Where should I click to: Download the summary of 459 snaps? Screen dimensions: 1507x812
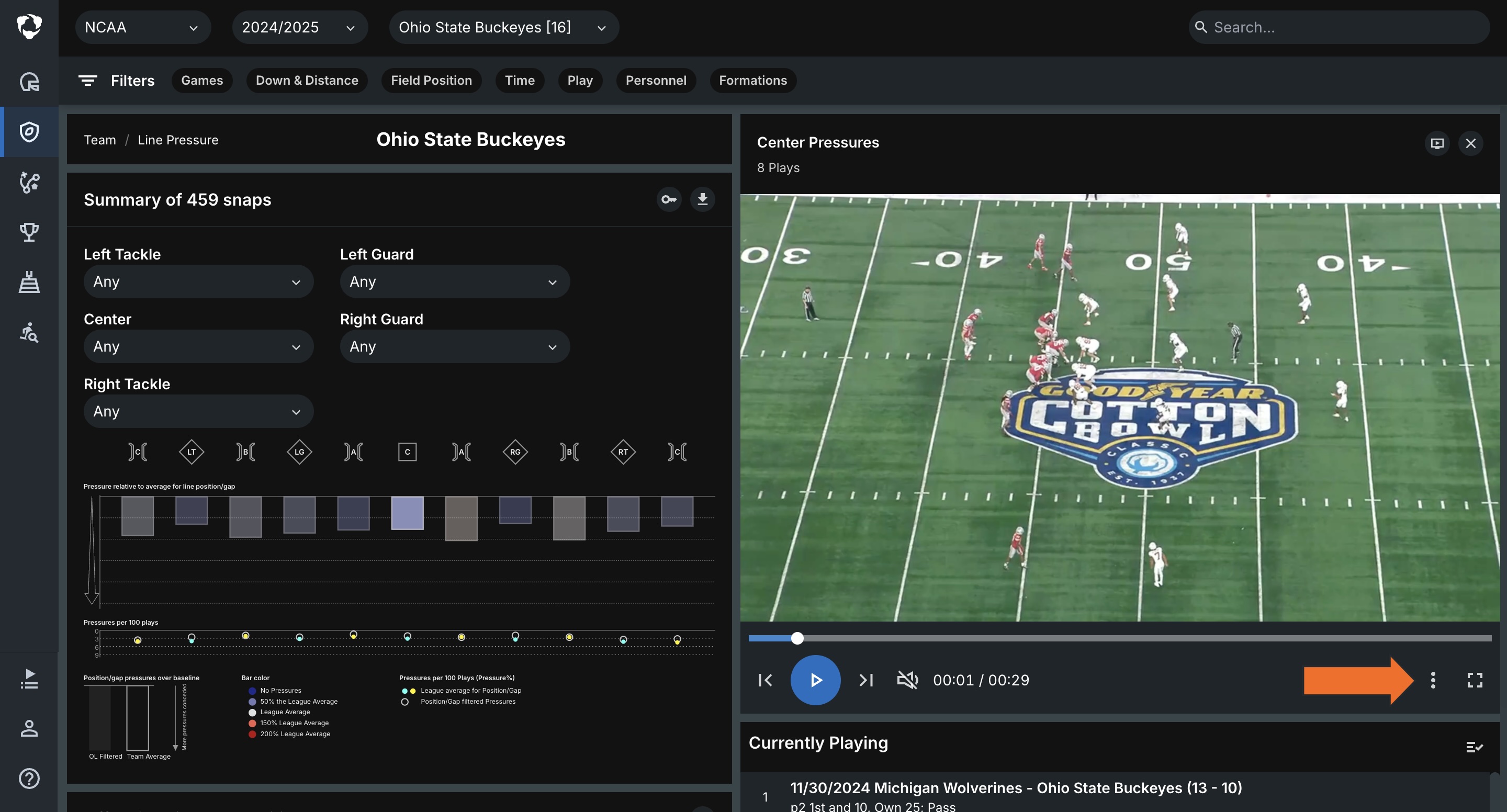[x=703, y=199]
